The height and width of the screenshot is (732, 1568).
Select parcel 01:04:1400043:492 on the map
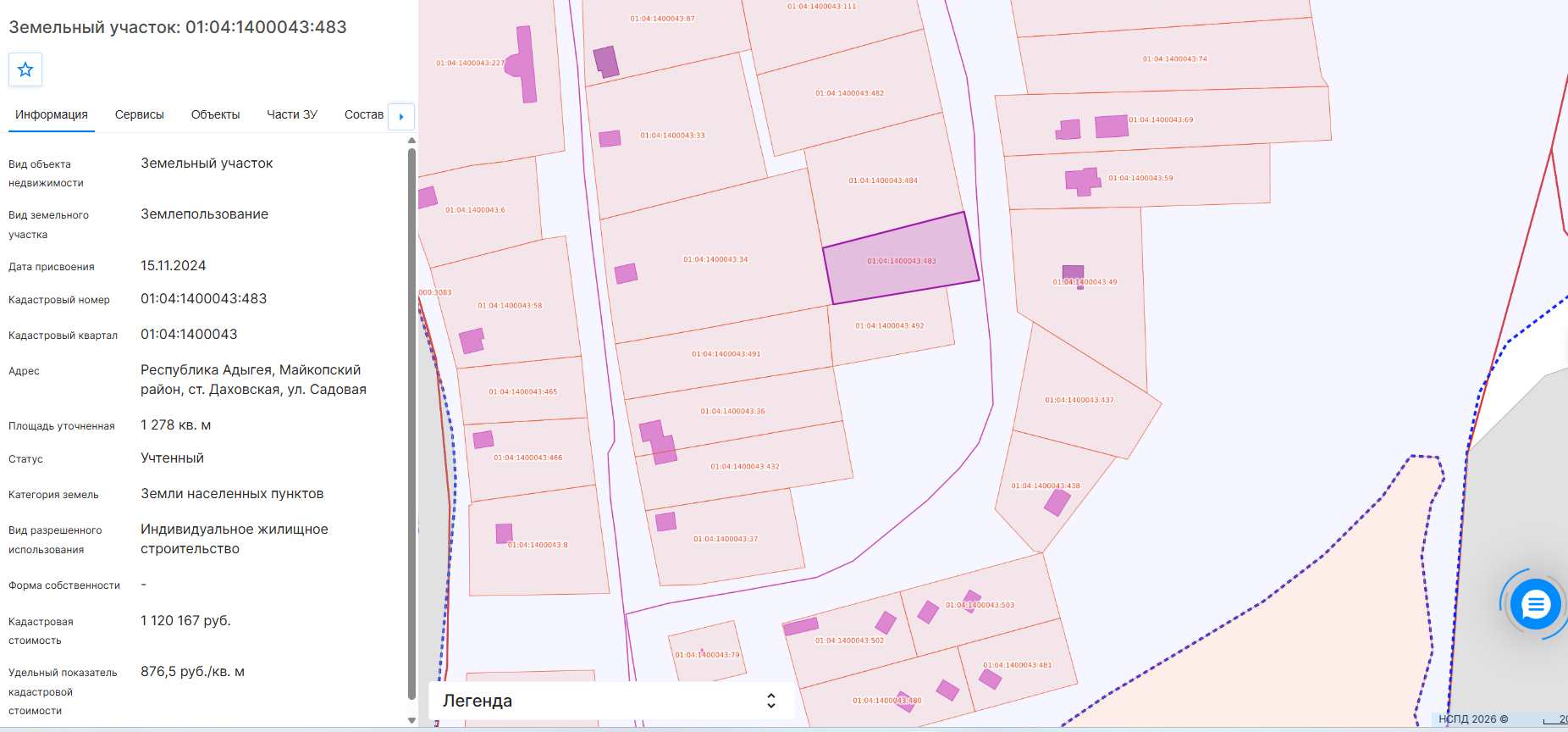tap(890, 325)
